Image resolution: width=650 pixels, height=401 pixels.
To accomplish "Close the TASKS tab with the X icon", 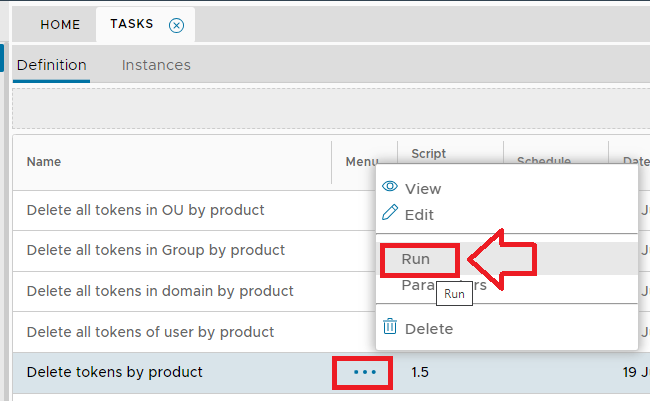I will click(176, 26).
